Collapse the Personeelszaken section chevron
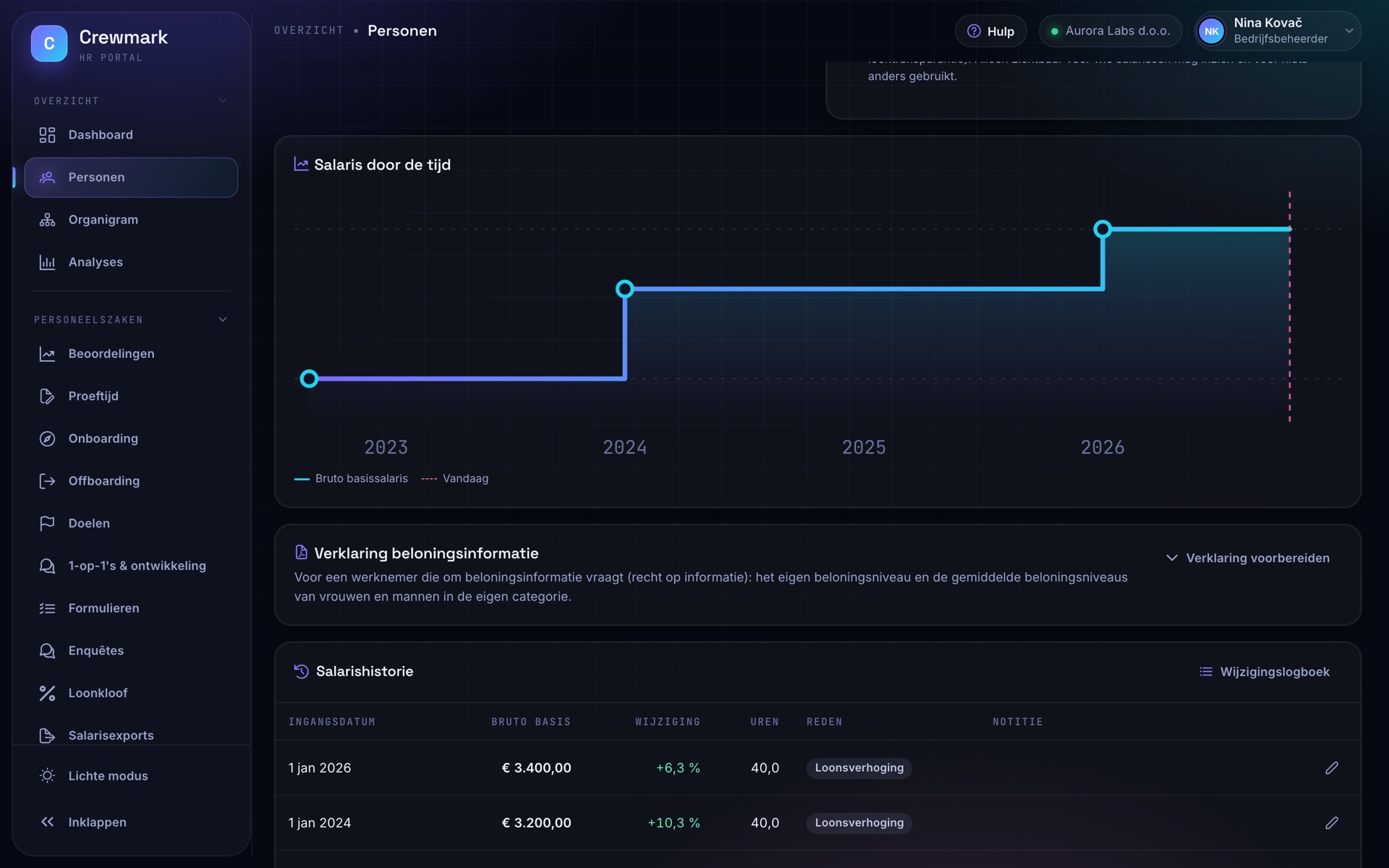Image resolution: width=1389 pixels, height=868 pixels. coord(223,319)
